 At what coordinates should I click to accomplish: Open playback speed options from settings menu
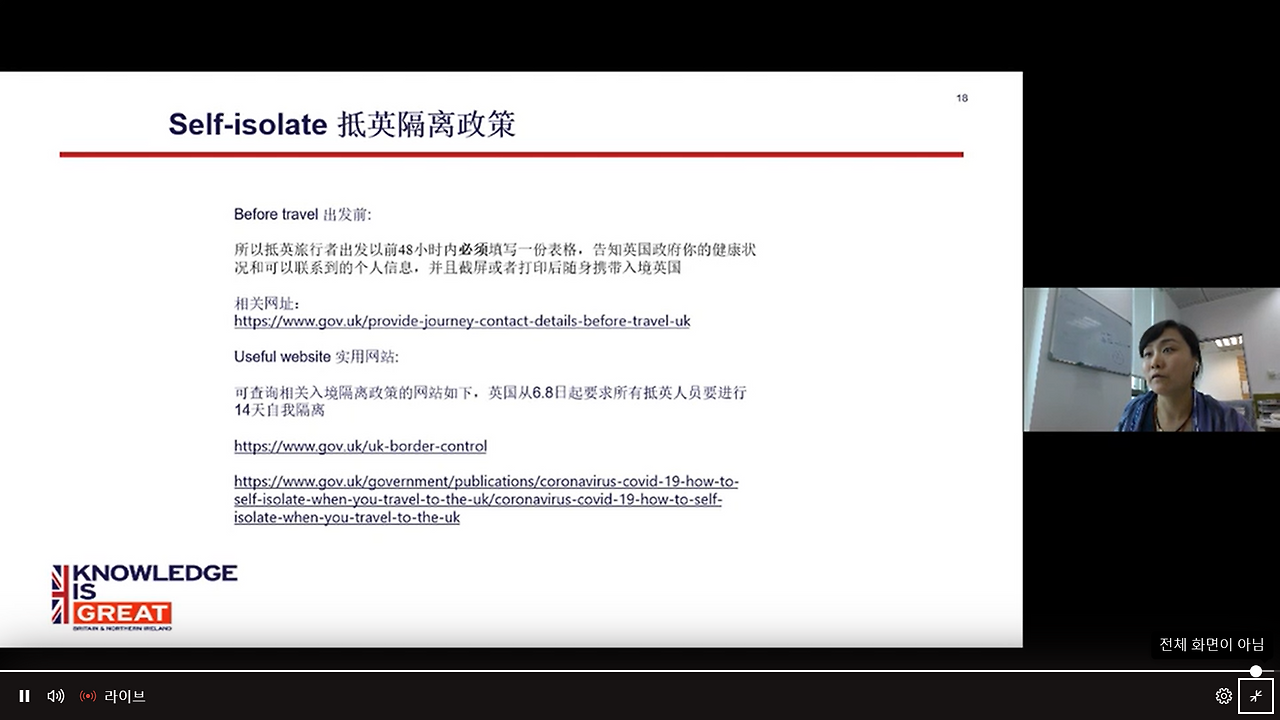(1223, 696)
